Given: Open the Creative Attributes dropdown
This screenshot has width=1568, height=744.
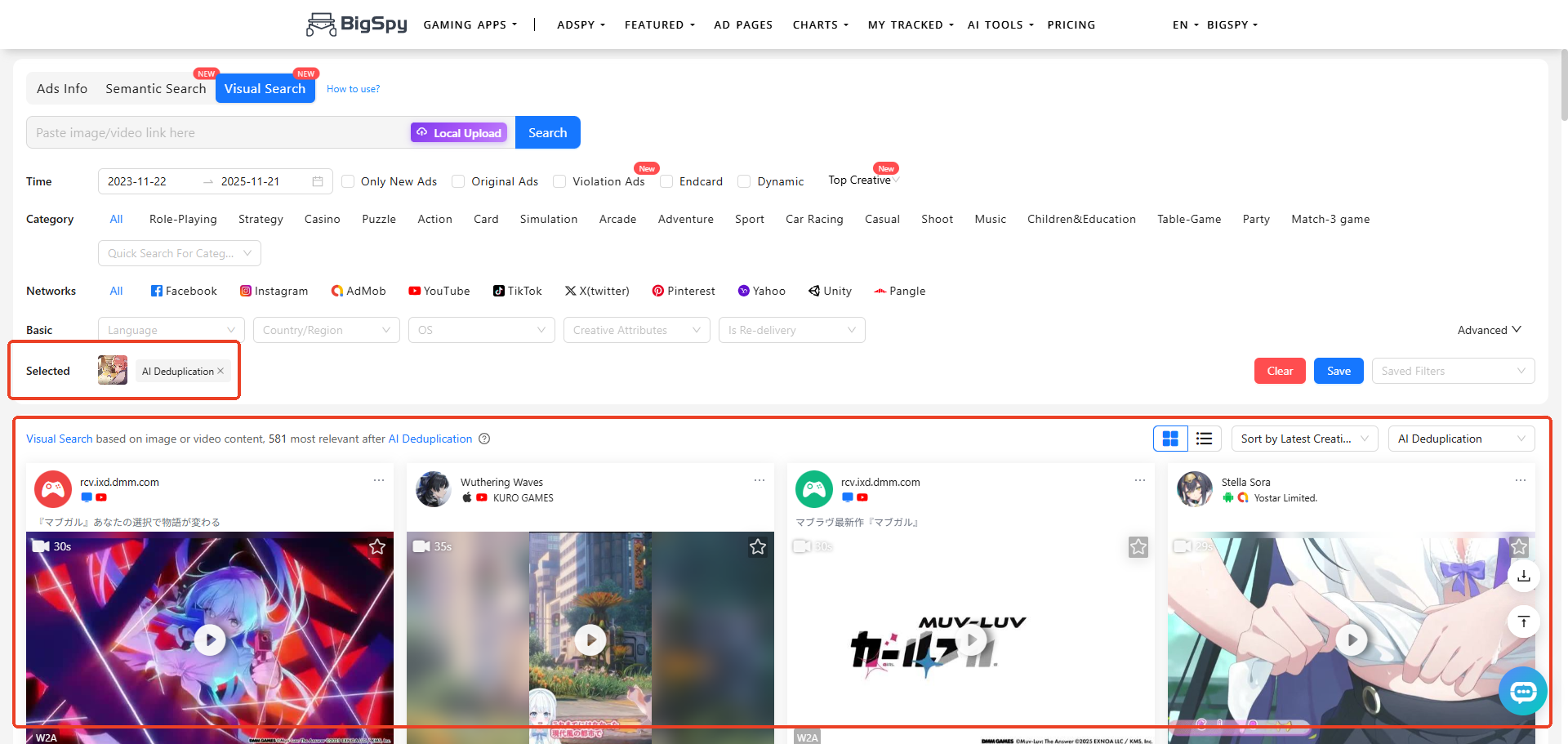Looking at the screenshot, I should pyautogui.click(x=636, y=330).
